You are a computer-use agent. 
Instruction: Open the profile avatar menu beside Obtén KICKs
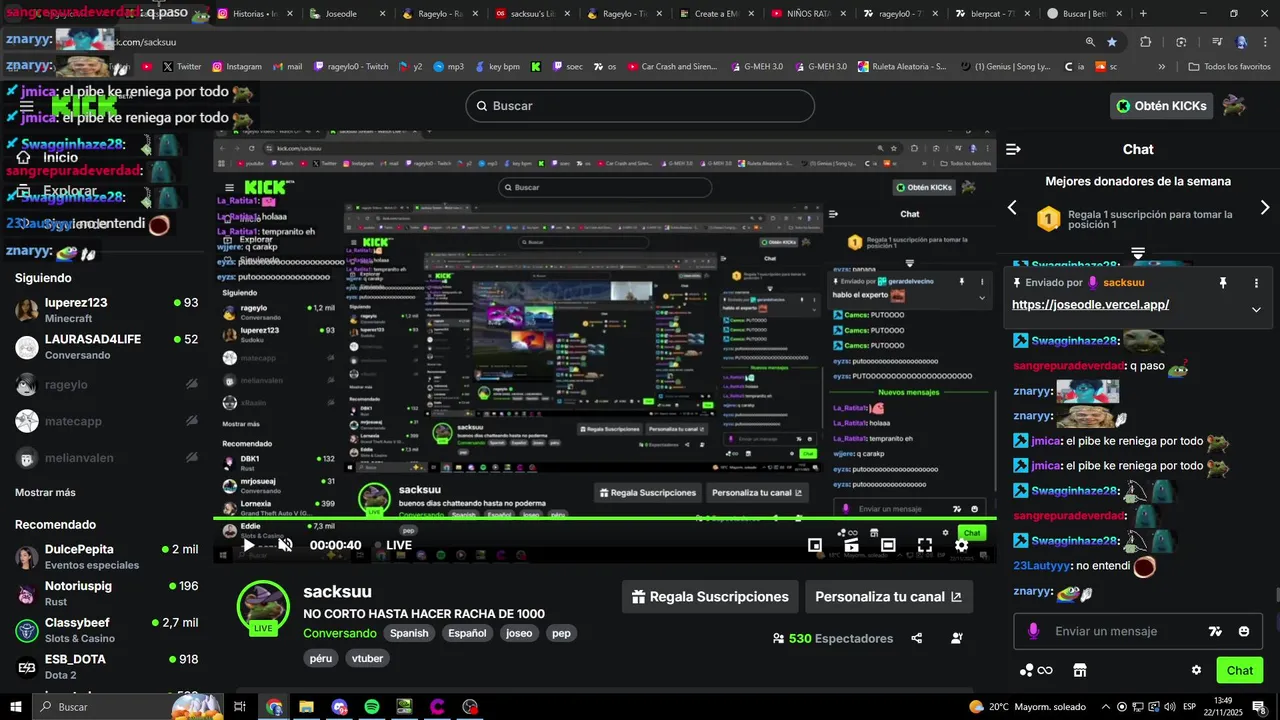1234,105
